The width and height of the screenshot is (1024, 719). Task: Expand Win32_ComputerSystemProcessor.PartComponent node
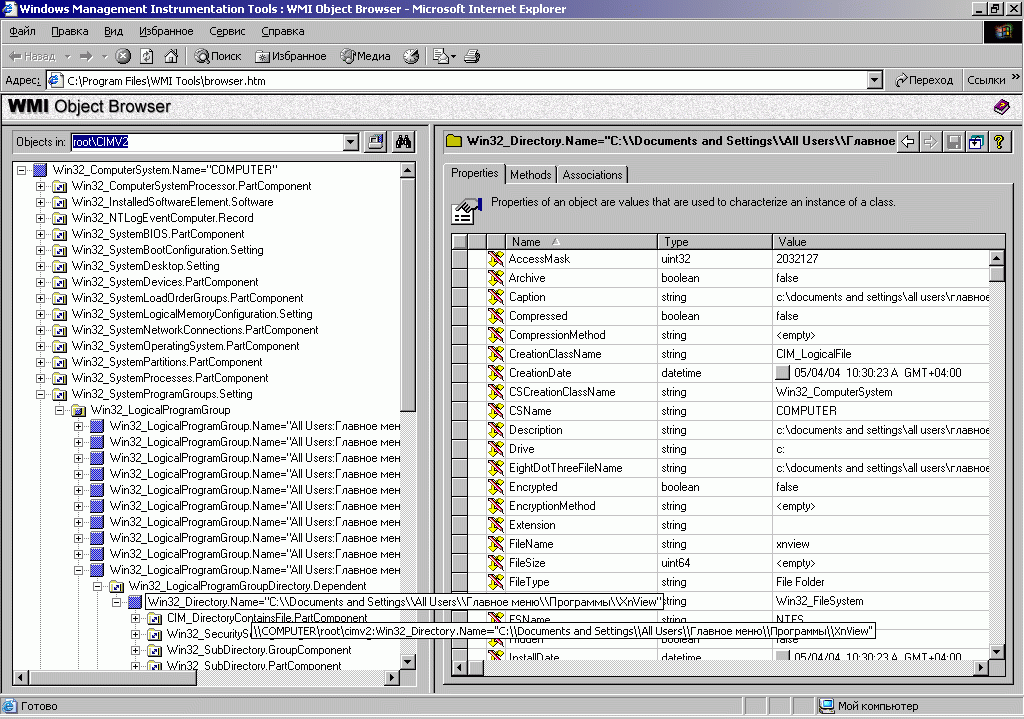pyautogui.click(x=40, y=186)
